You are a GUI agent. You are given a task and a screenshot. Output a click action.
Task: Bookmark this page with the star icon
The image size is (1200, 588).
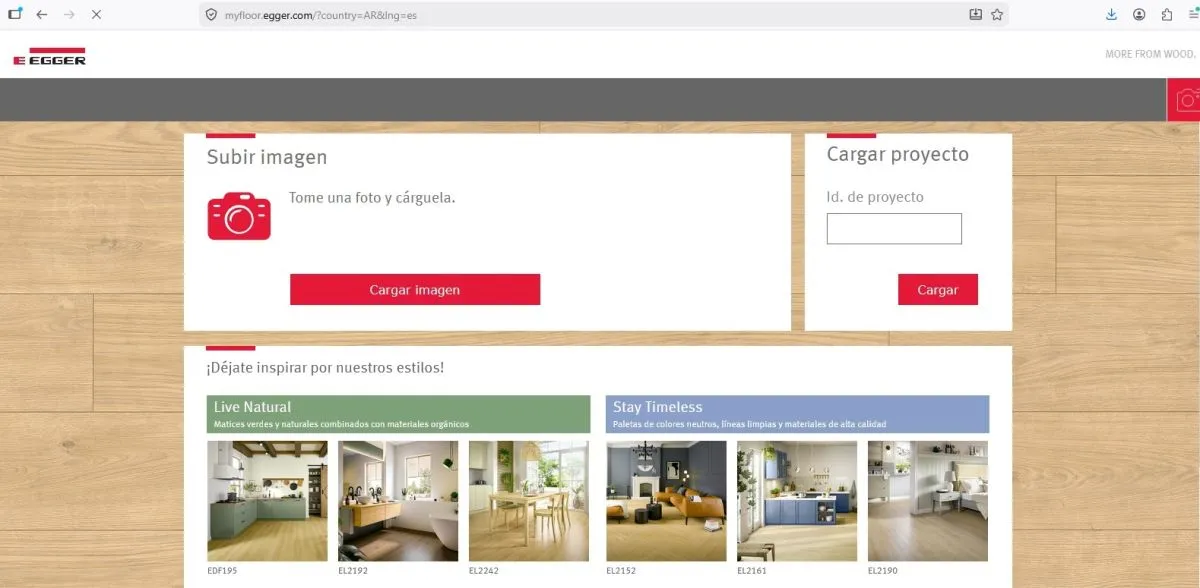(x=997, y=15)
